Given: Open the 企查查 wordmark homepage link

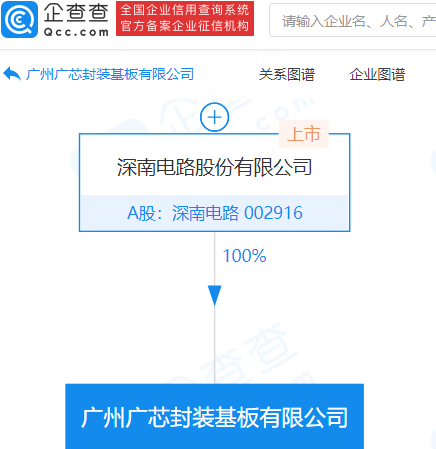Looking at the screenshot, I should pyautogui.click(x=76, y=13).
